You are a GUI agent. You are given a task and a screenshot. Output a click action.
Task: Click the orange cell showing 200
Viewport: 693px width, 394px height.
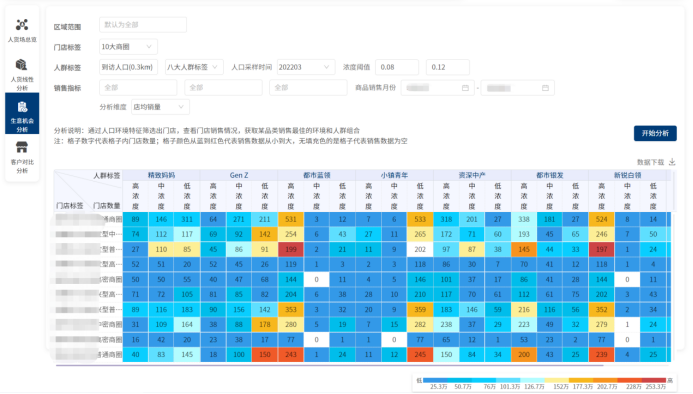tap(524, 355)
